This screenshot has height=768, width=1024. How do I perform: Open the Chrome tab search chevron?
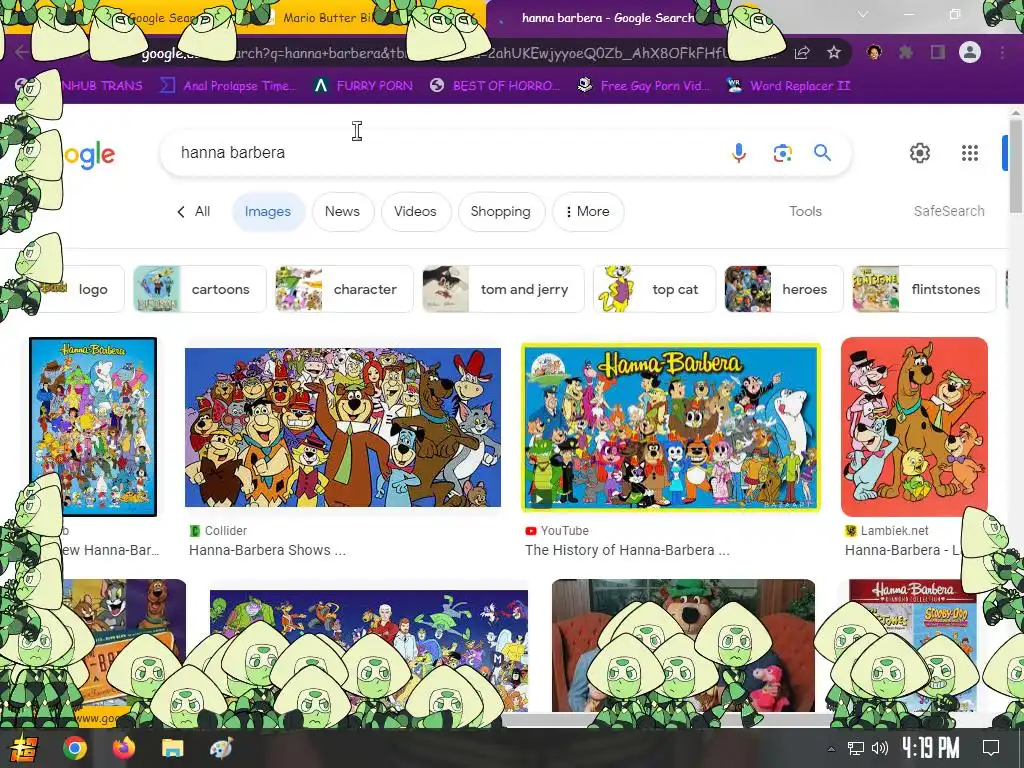pos(863,14)
